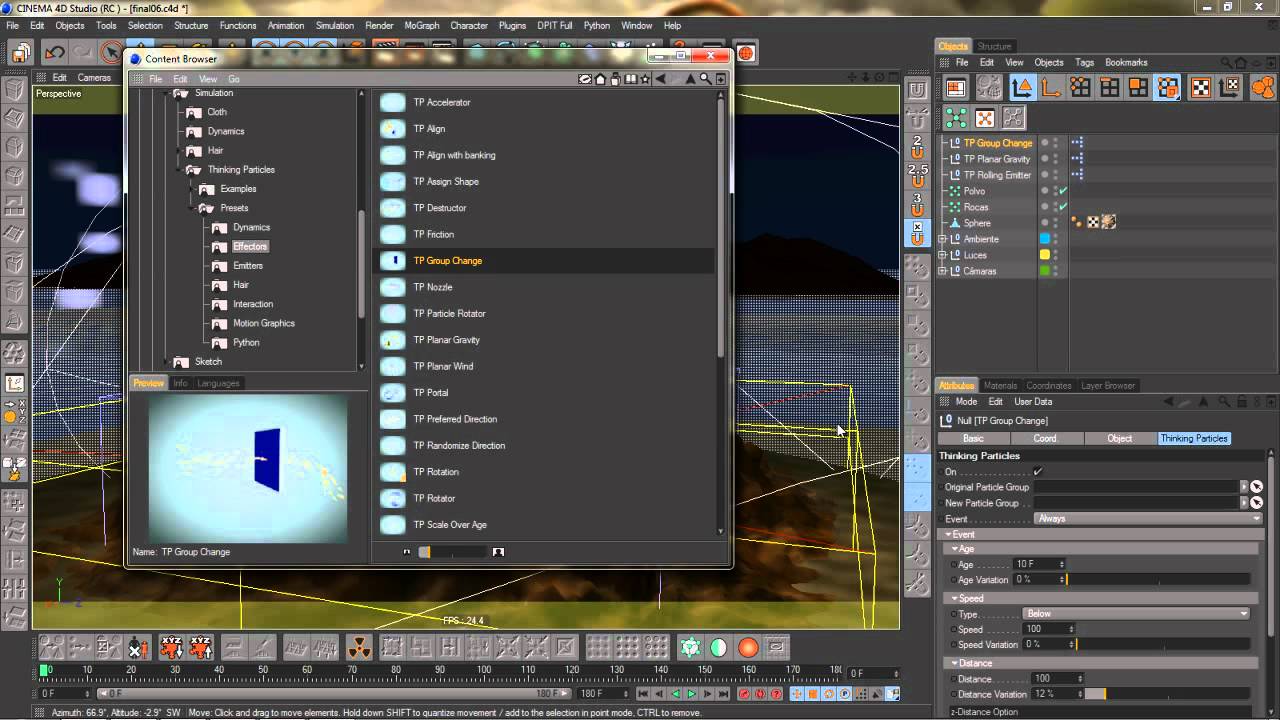Switch to the Structure tab

(994, 46)
